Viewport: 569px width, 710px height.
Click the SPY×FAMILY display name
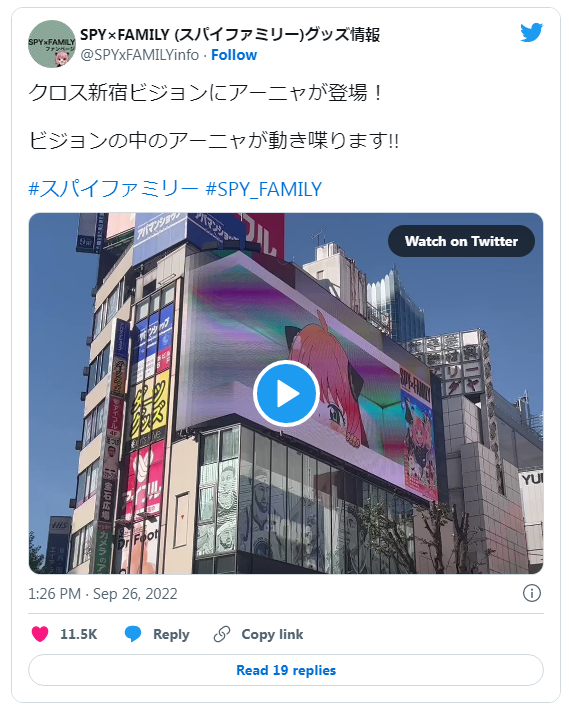[x=230, y=34]
